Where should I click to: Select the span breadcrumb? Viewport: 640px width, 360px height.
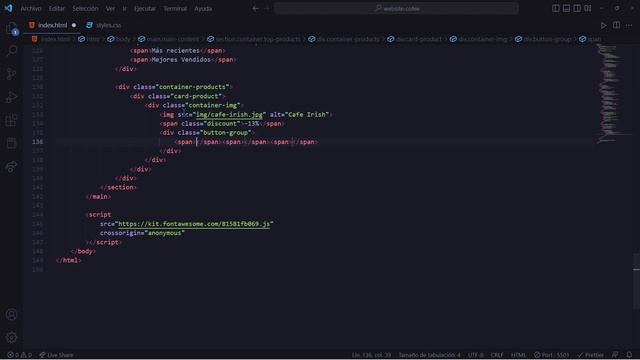(x=590, y=39)
